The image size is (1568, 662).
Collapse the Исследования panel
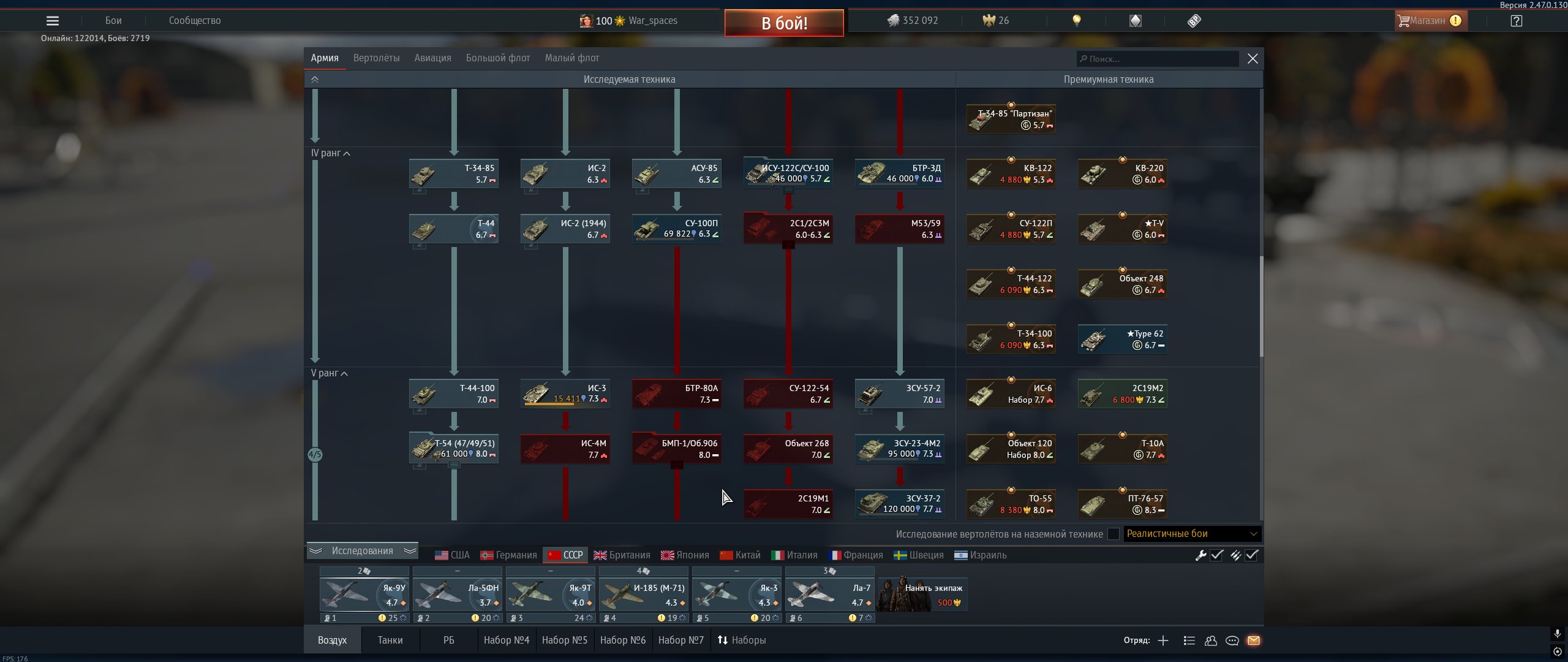pos(362,551)
